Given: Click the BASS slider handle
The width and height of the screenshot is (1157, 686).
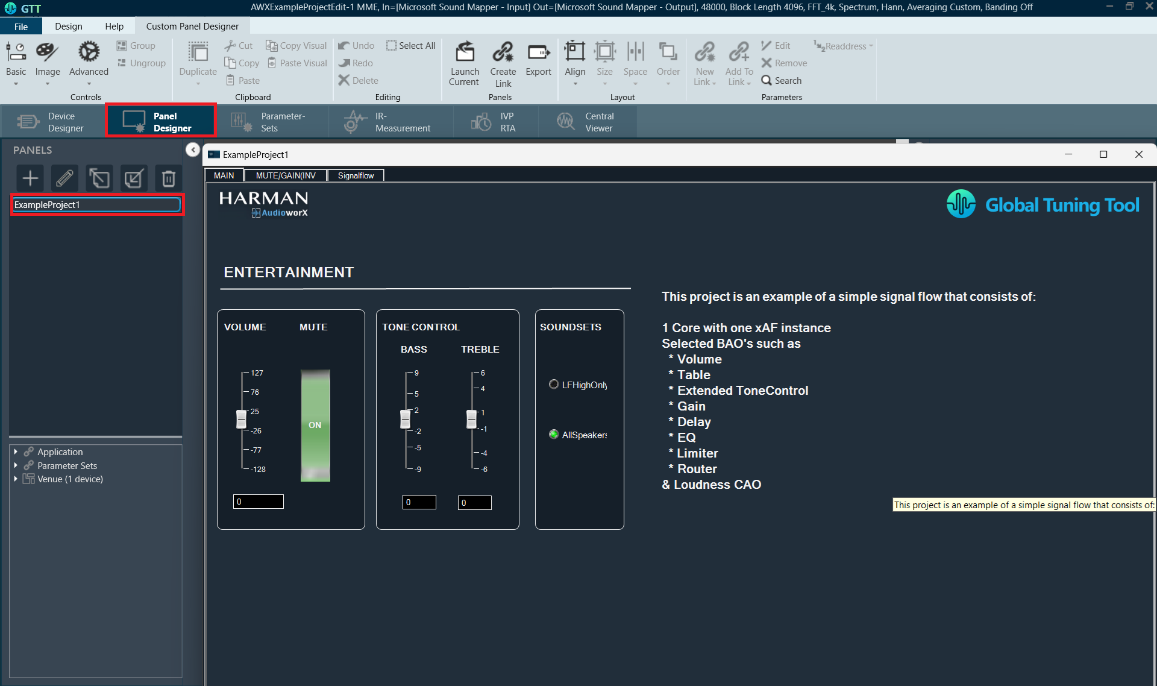Looking at the screenshot, I should (405, 419).
